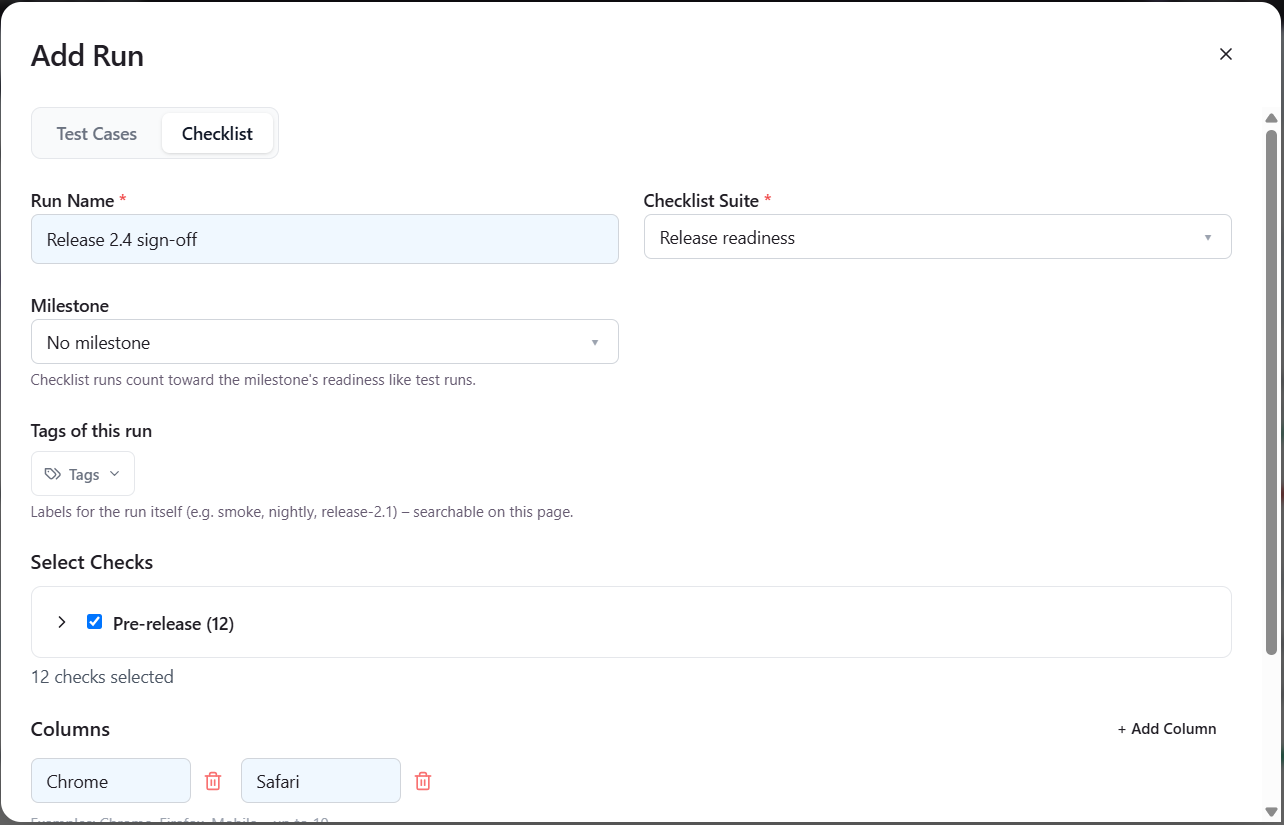
Task: Delete the Chrome column with its trash icon
Action: 213,781
